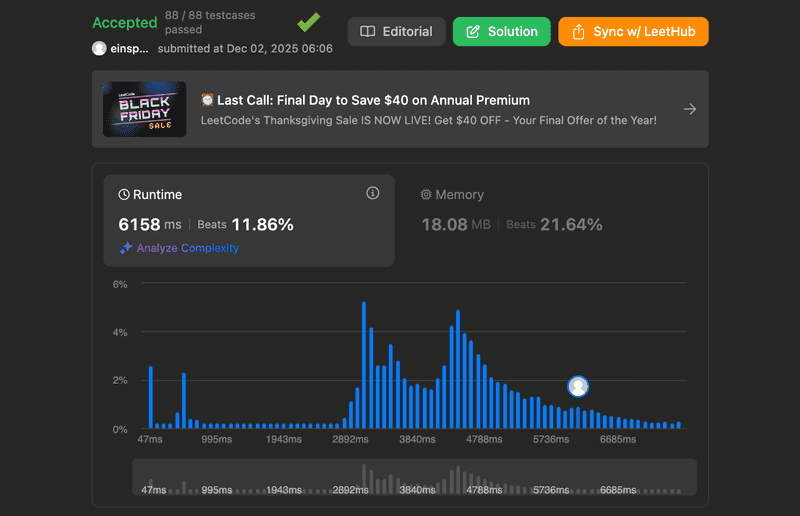This screenshot has height=516, width=800.
Task: Click the clock icon next to Runtime
Action: click(125, 195)
